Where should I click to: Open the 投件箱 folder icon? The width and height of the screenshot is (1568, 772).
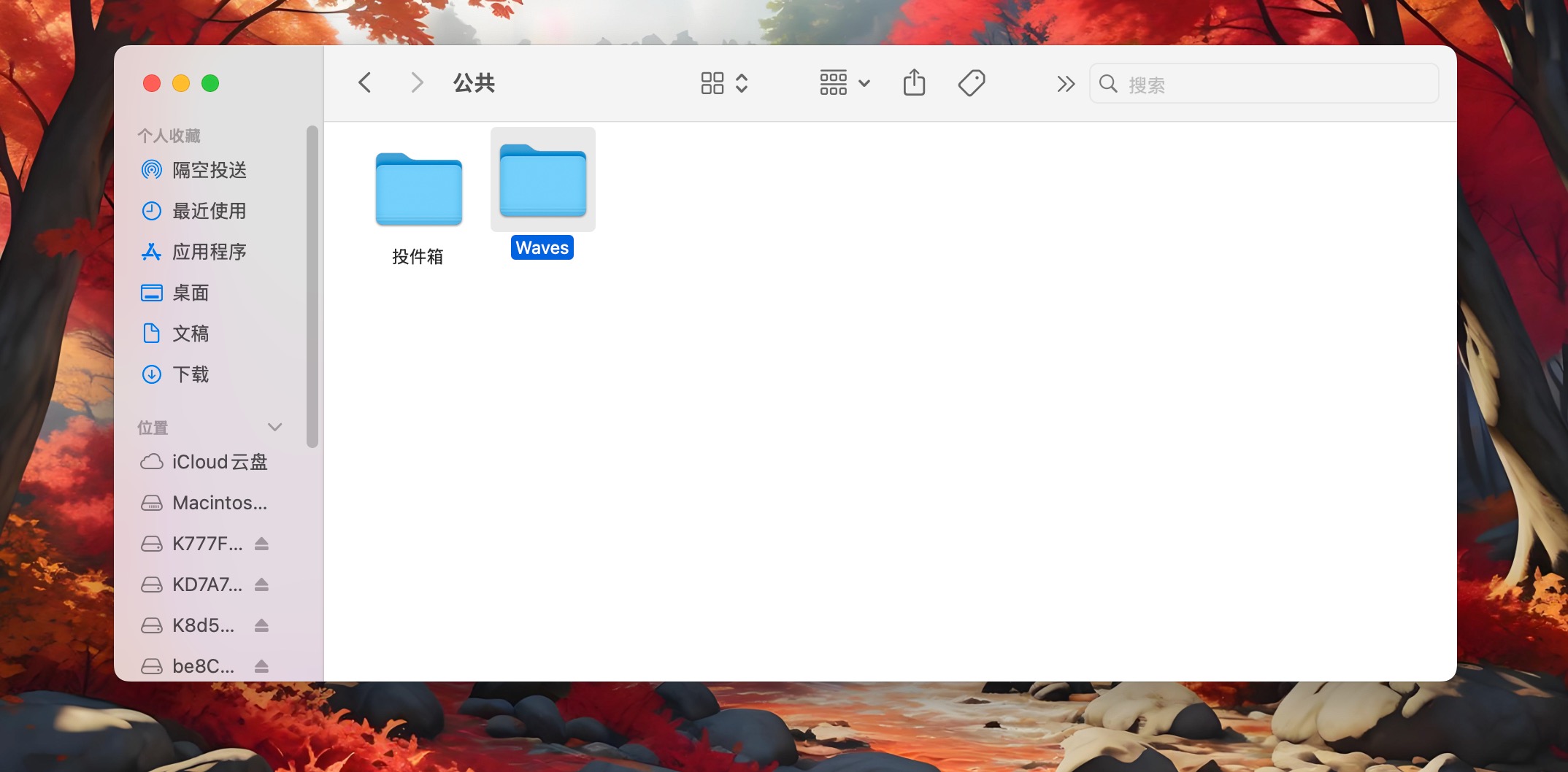pos(418,190)
